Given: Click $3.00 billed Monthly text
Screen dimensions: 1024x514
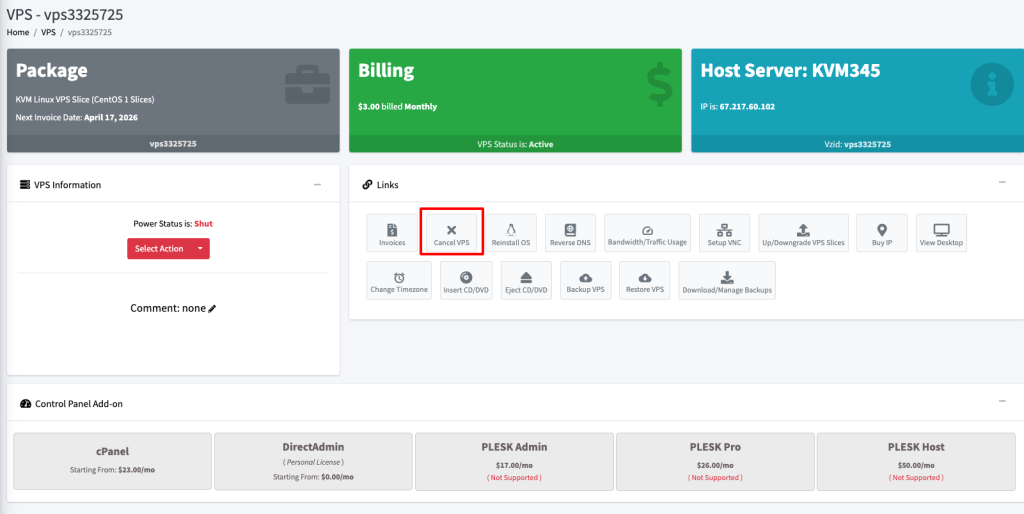Looking at the screenshot, I should (398, 106).
